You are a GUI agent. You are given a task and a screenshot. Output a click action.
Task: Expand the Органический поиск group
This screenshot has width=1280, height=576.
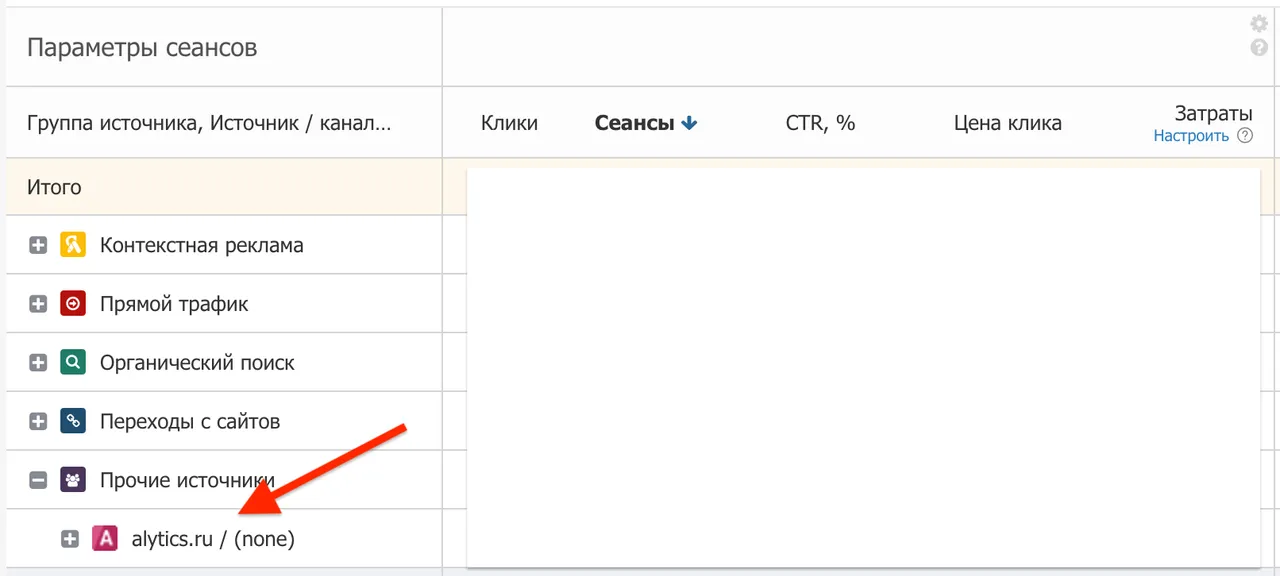(38, 362)
